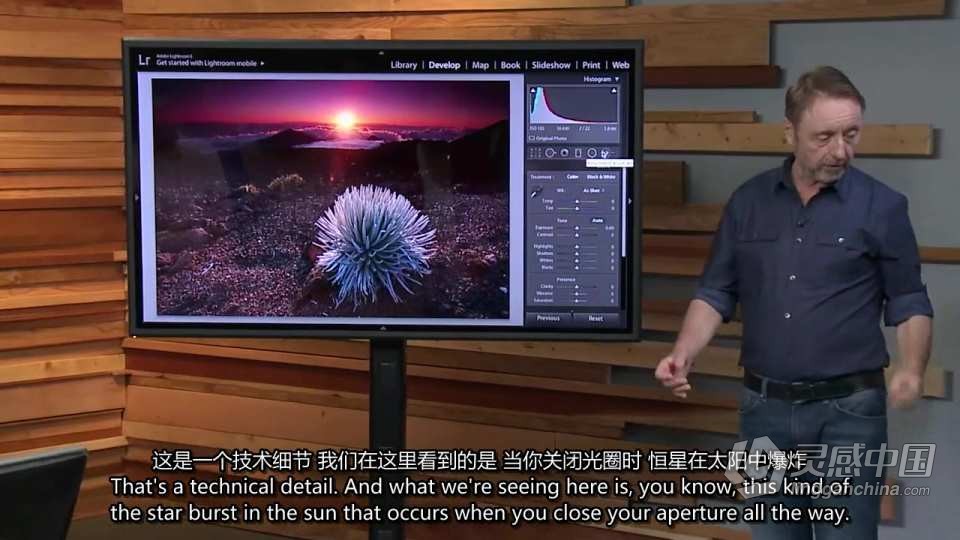
Task: Click the Tint slider handle
Action: [577, 208]
